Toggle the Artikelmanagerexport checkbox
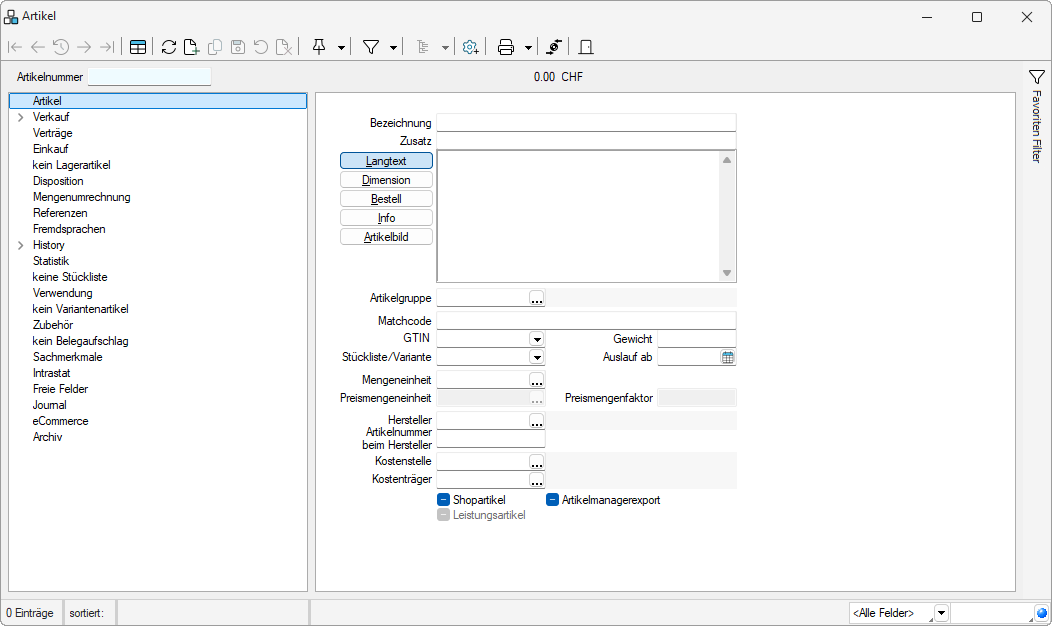Image resolution: width=1052 pixels, height=626 pixels. pos(552,500)
